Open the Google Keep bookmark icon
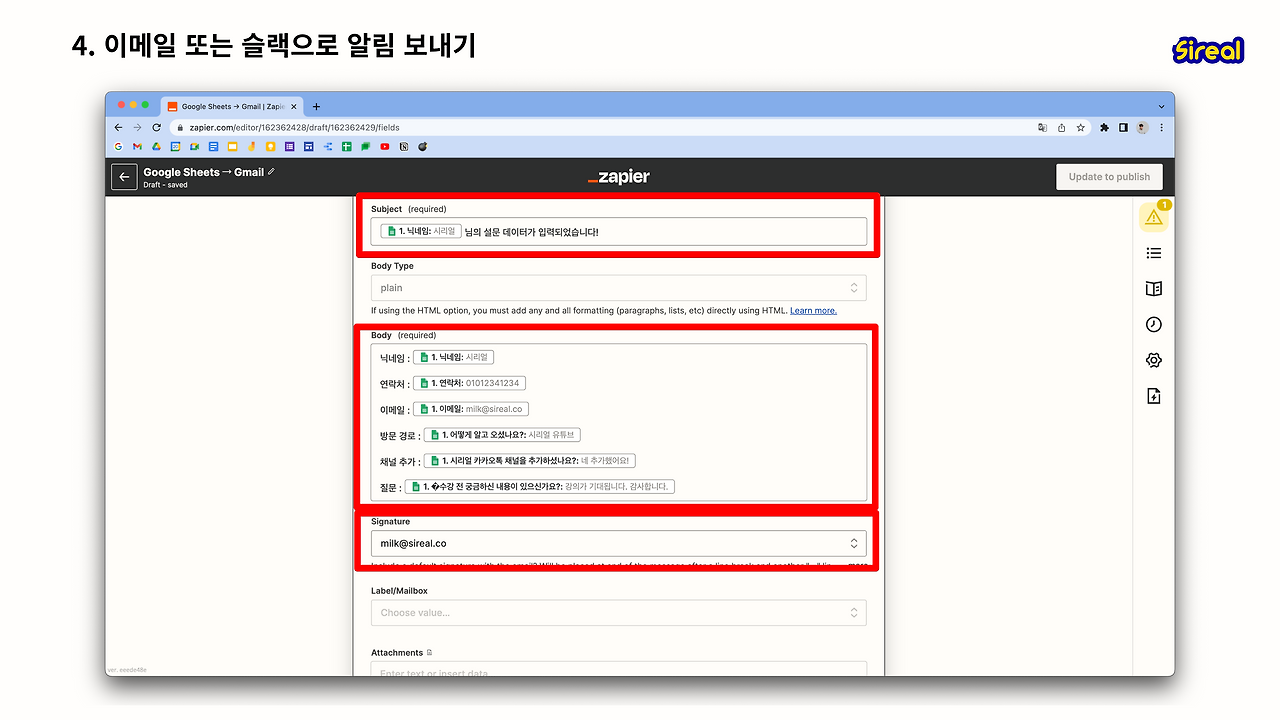Screen dimensions: 1280x720 tap(270, 147)
